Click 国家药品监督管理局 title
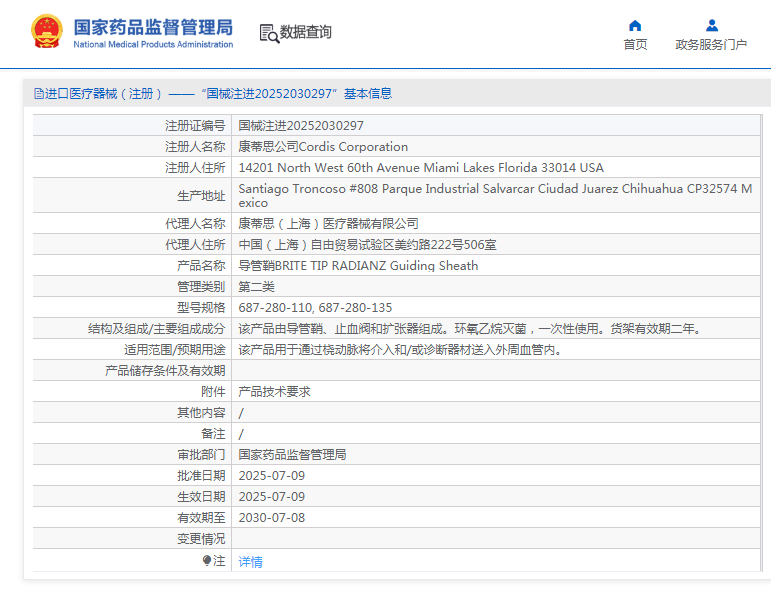 (x=153, y=28)
